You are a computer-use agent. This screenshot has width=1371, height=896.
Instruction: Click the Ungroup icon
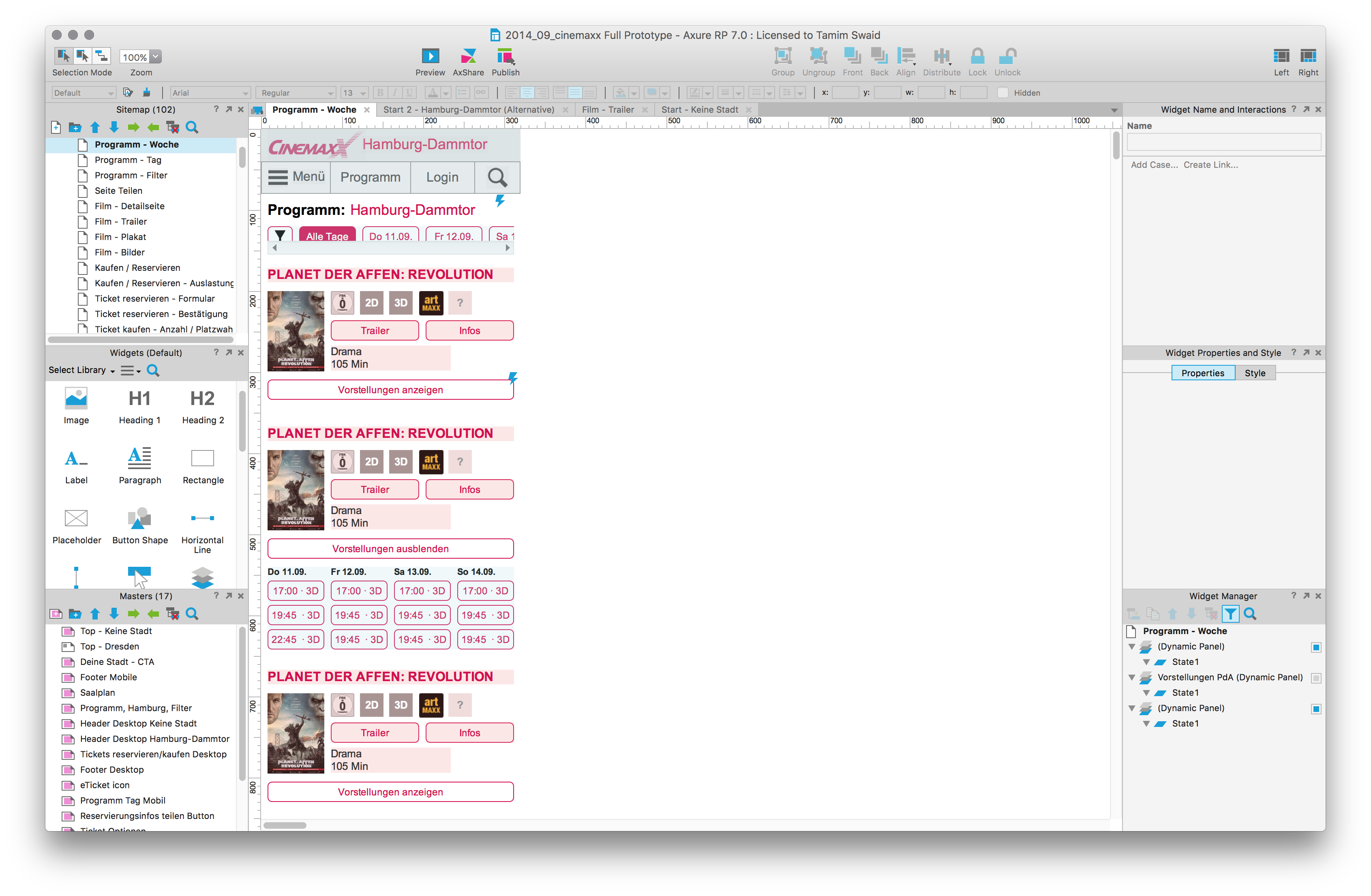click(x=818, y=56)
